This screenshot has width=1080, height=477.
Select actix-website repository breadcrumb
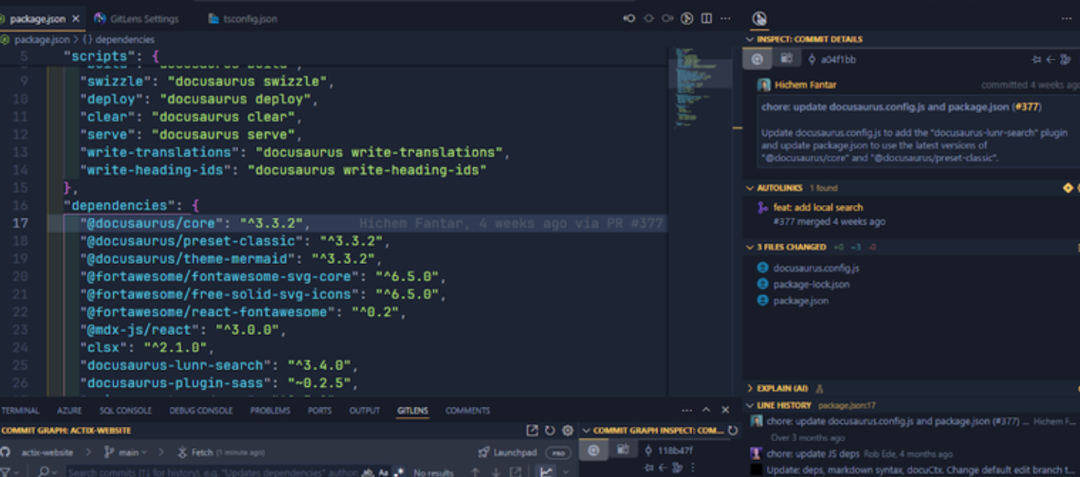47,452
